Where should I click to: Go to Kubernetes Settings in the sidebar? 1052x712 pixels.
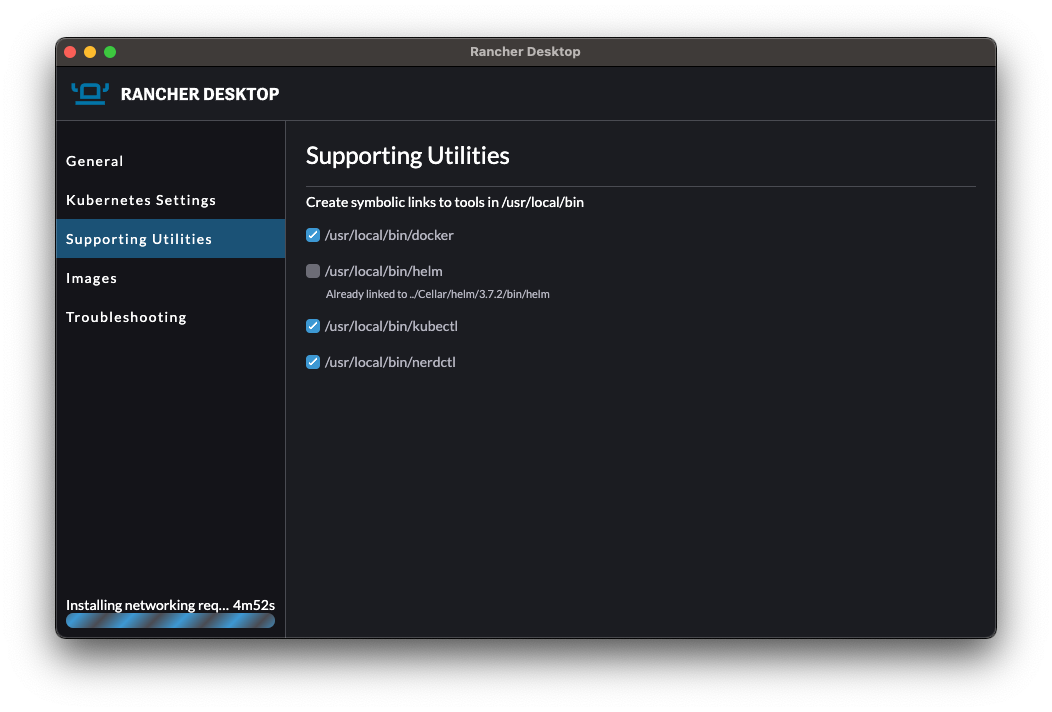pyautogui.click(x=141, y=200)
